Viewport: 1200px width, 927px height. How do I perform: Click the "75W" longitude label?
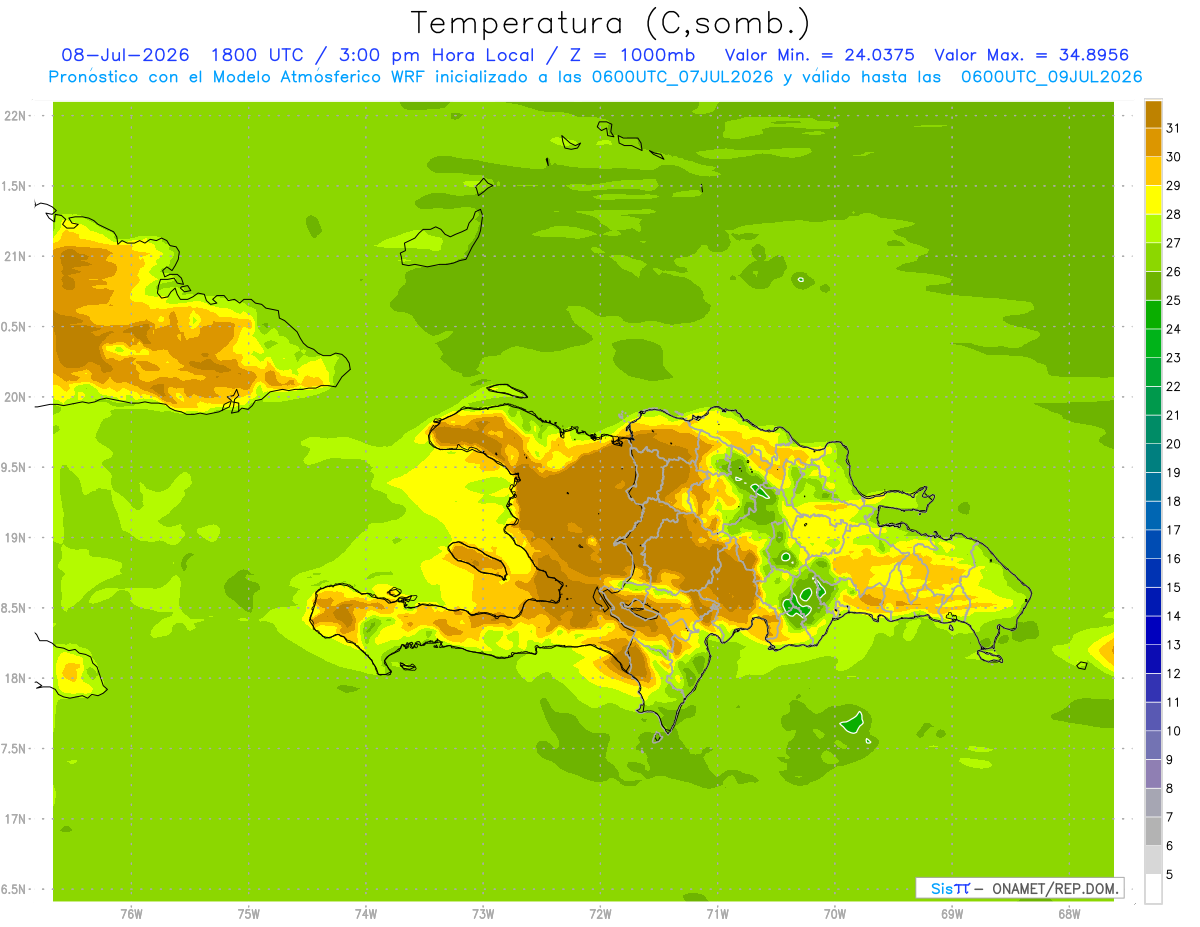pyautogui.click(x=249, y=914)
